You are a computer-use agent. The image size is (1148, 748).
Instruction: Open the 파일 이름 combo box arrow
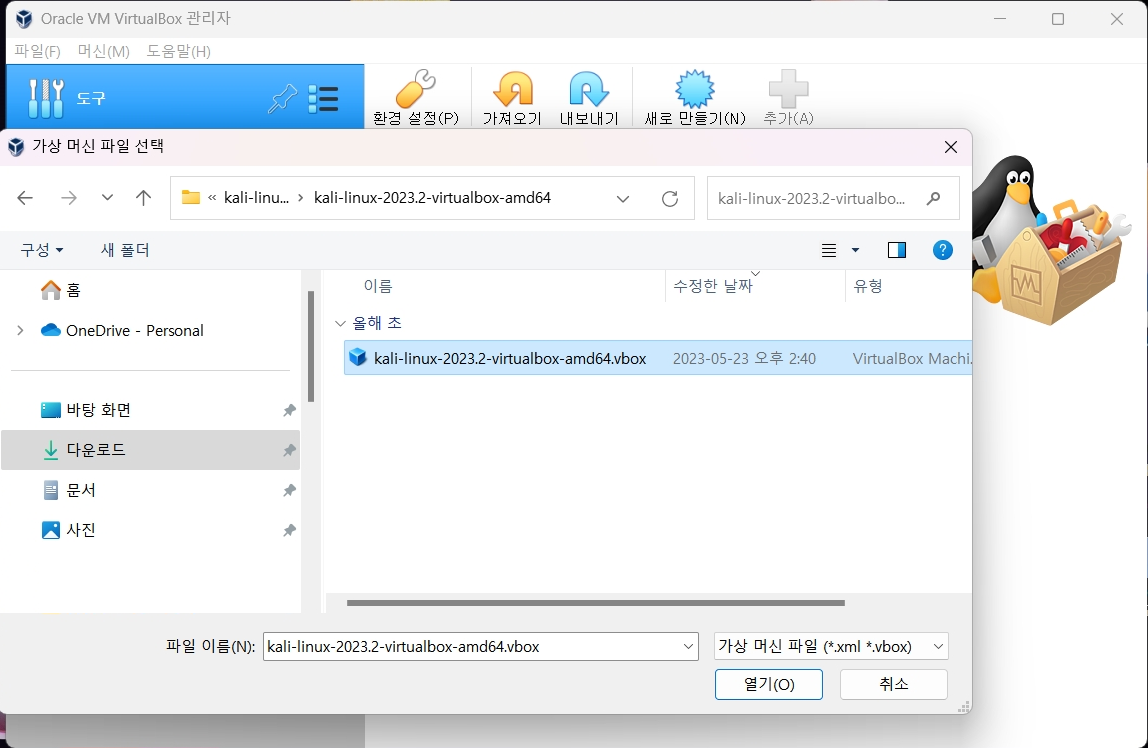[x=689, y=646]
